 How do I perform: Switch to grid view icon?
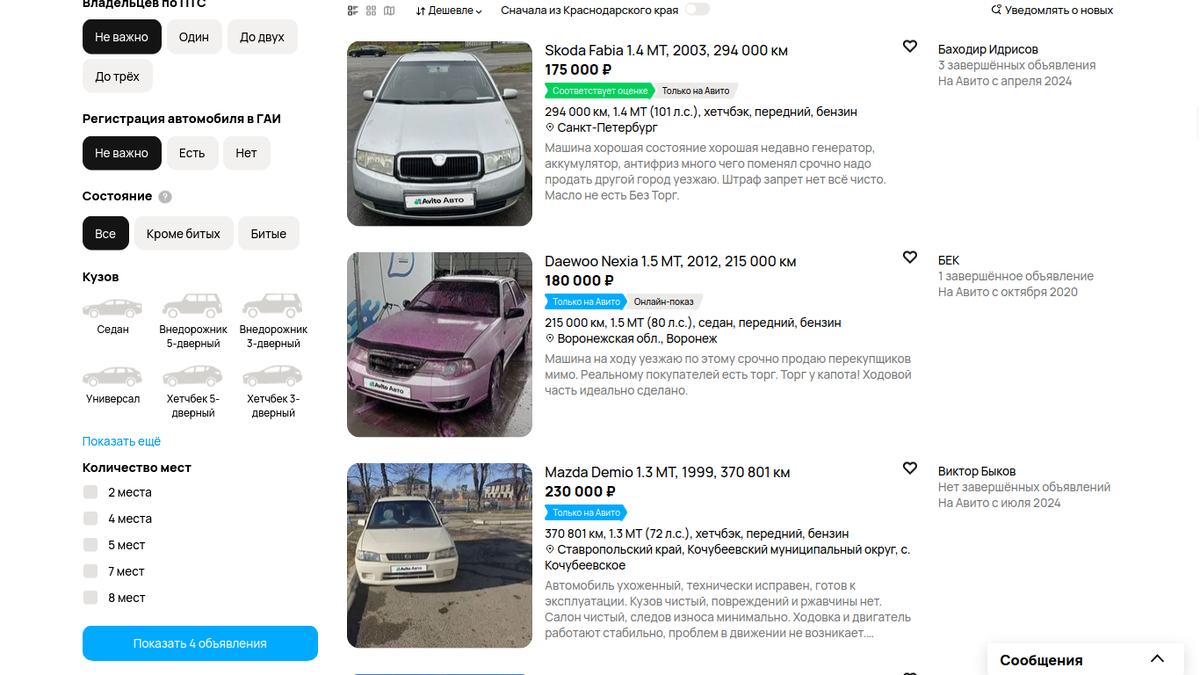(x=371, y=10)
